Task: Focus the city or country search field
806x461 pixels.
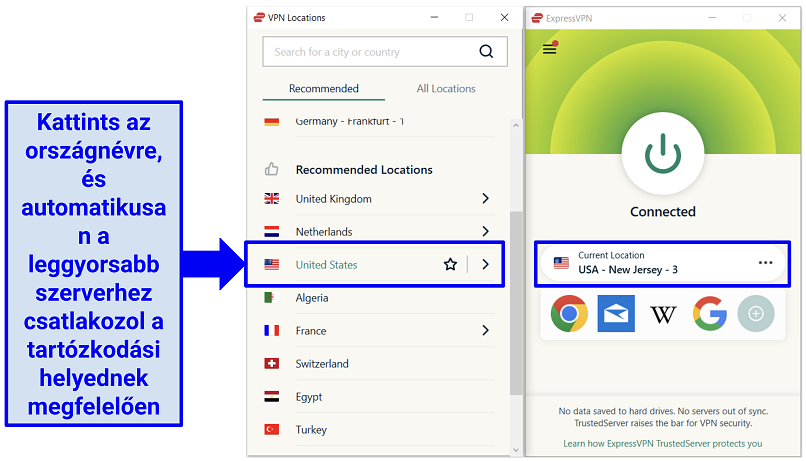Action: (x=384, y=51)
